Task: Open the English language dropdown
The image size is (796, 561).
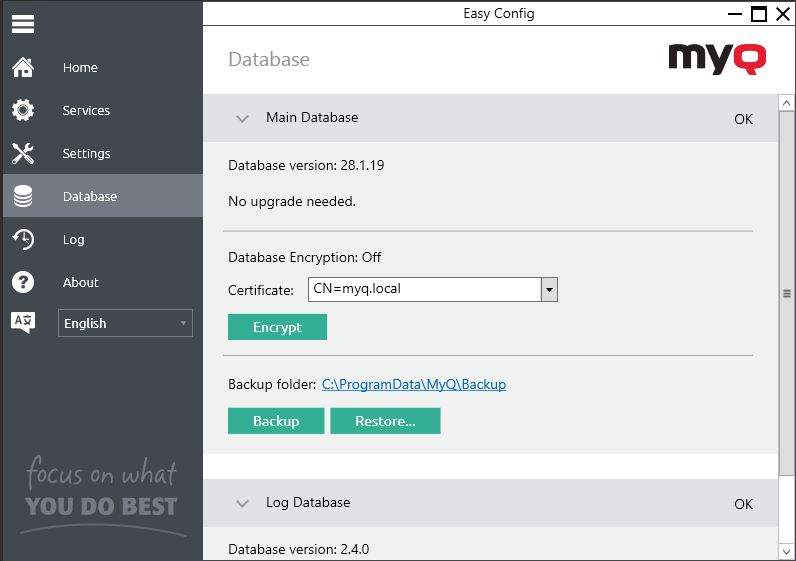Action: click(x=125, y=323)
